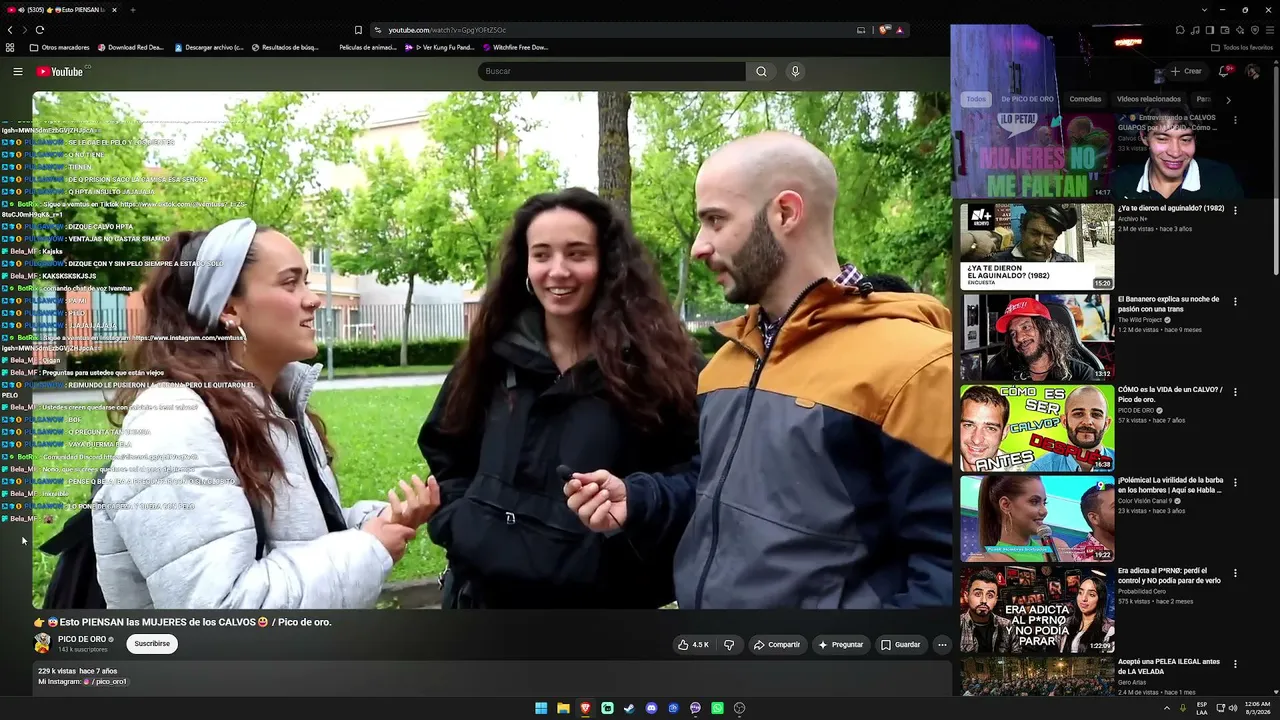Click the YouTube search magnifier button
1280x720 pixels.
click(761, 71)
